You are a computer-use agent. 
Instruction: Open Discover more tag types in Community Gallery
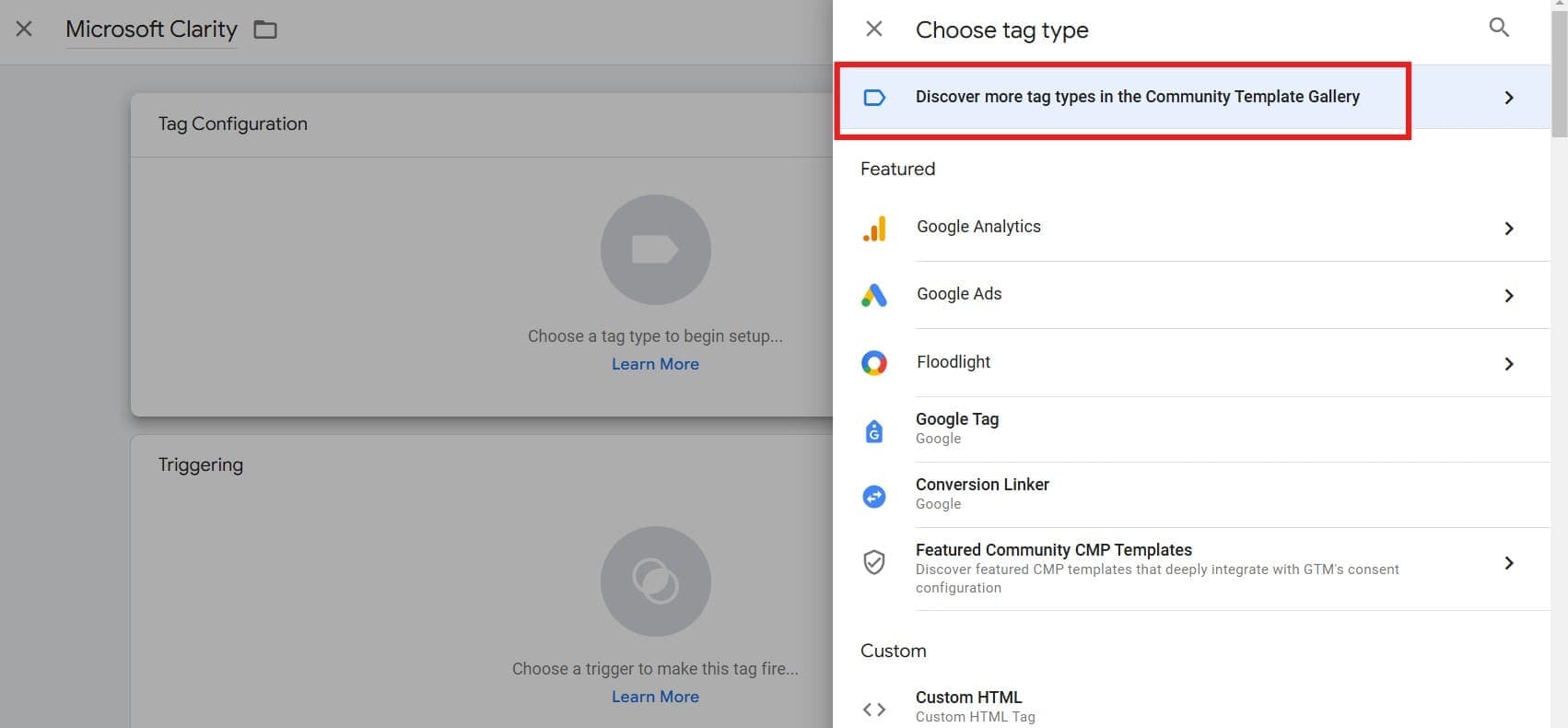click(1137, 97)
